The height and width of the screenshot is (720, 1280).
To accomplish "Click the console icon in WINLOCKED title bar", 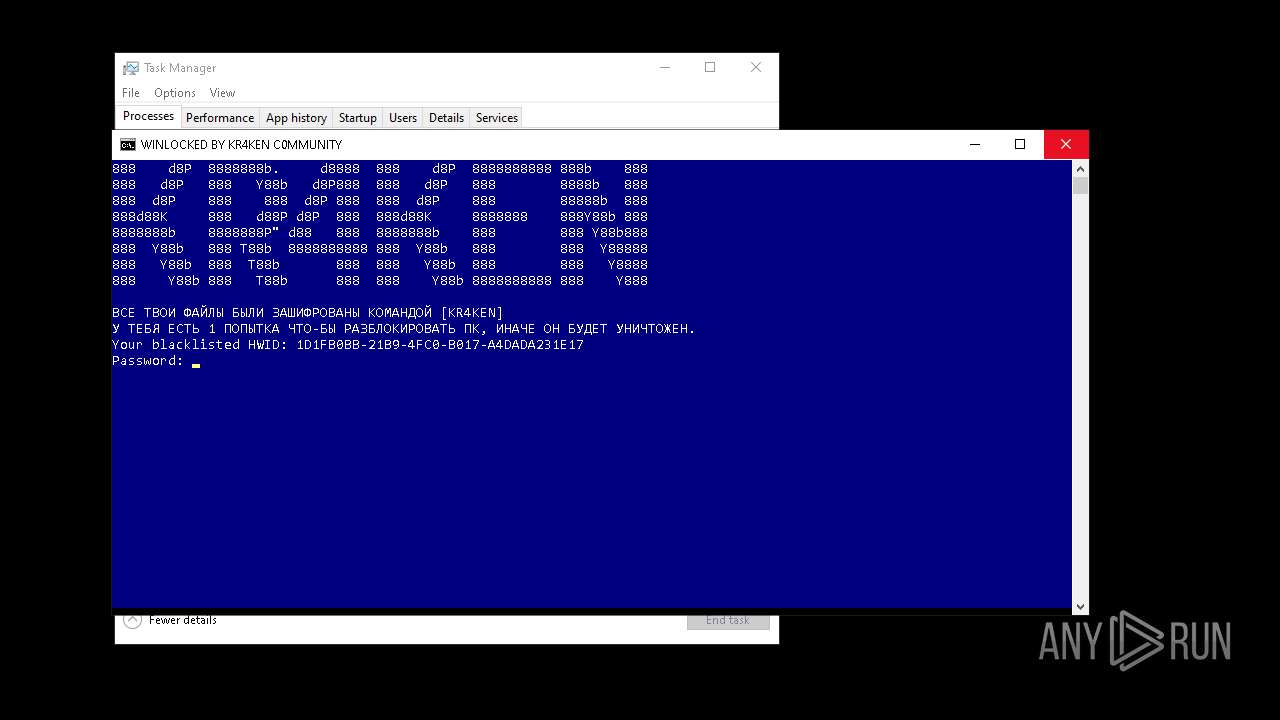I will pos(128,145).
